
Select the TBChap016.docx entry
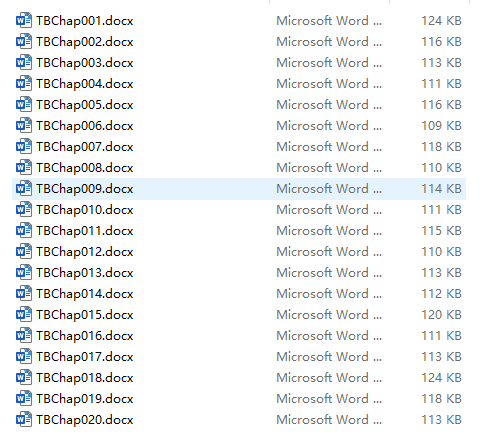coord(85,336)
